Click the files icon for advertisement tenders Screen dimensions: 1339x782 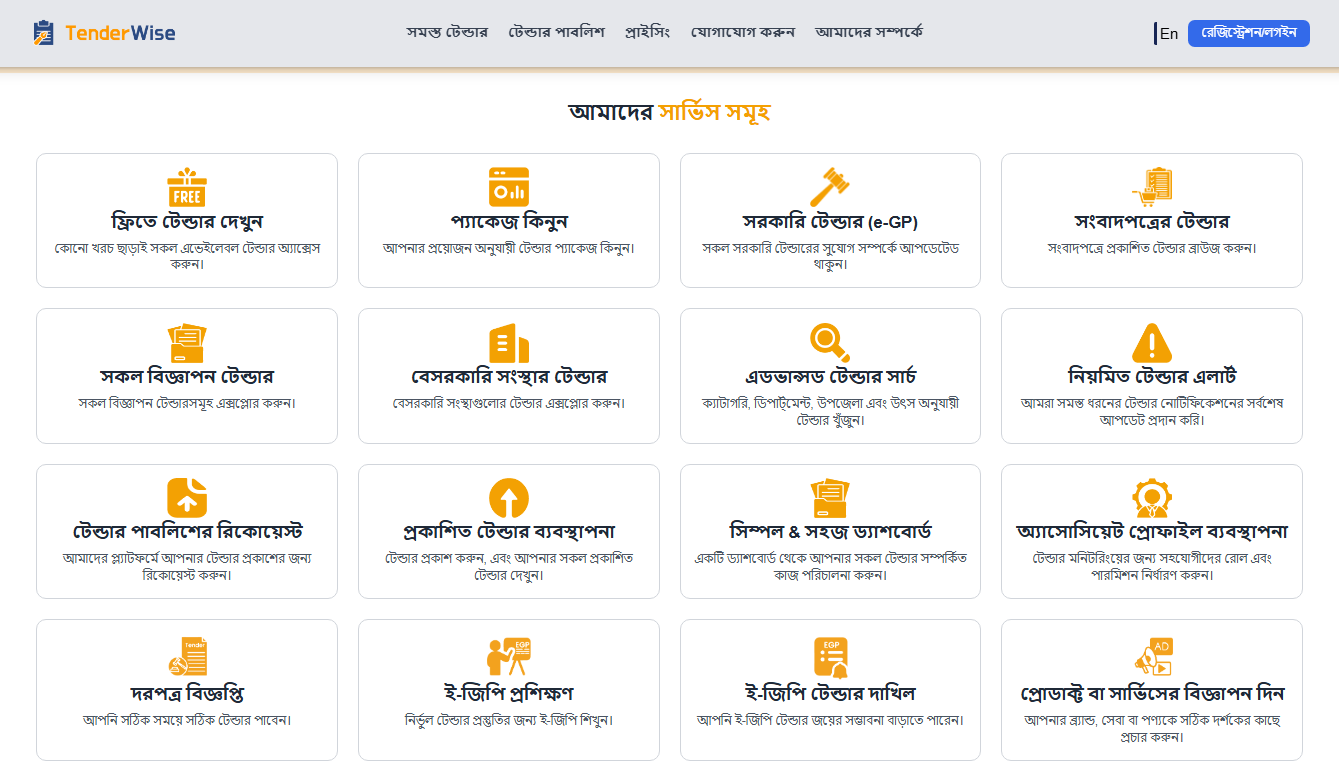point(187,342)
